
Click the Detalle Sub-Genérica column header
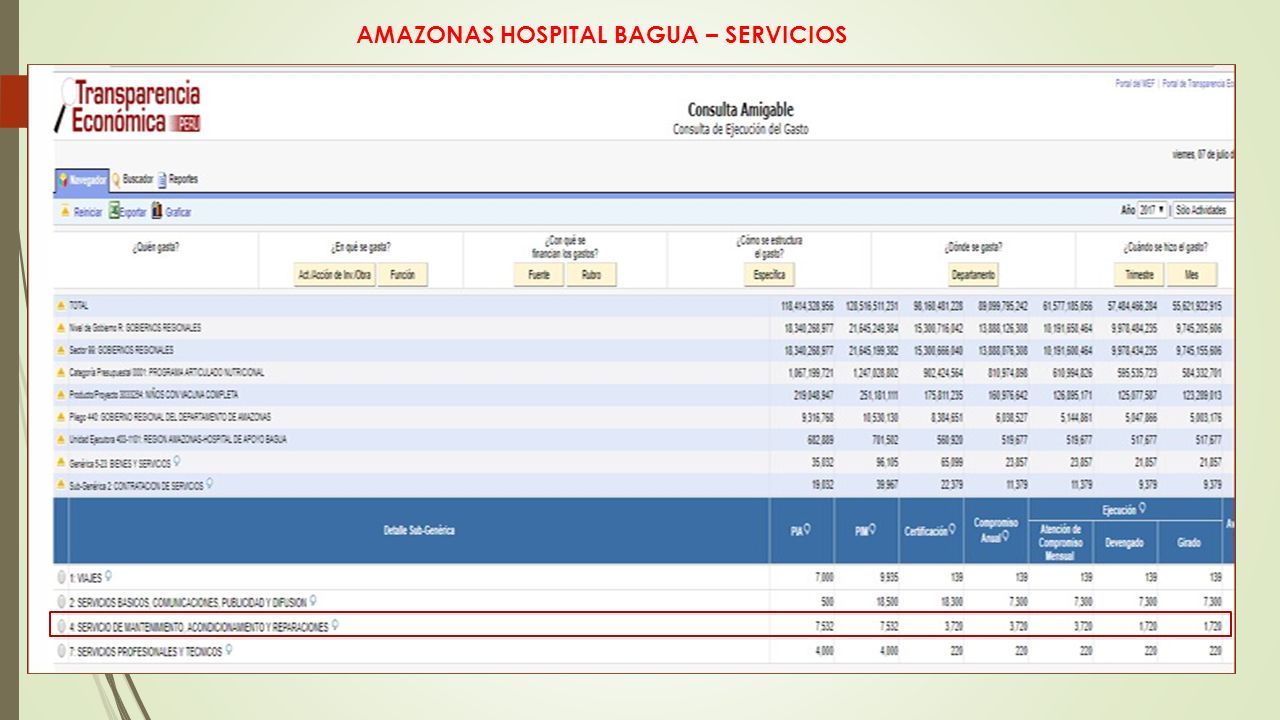click(x=419, y=531)
